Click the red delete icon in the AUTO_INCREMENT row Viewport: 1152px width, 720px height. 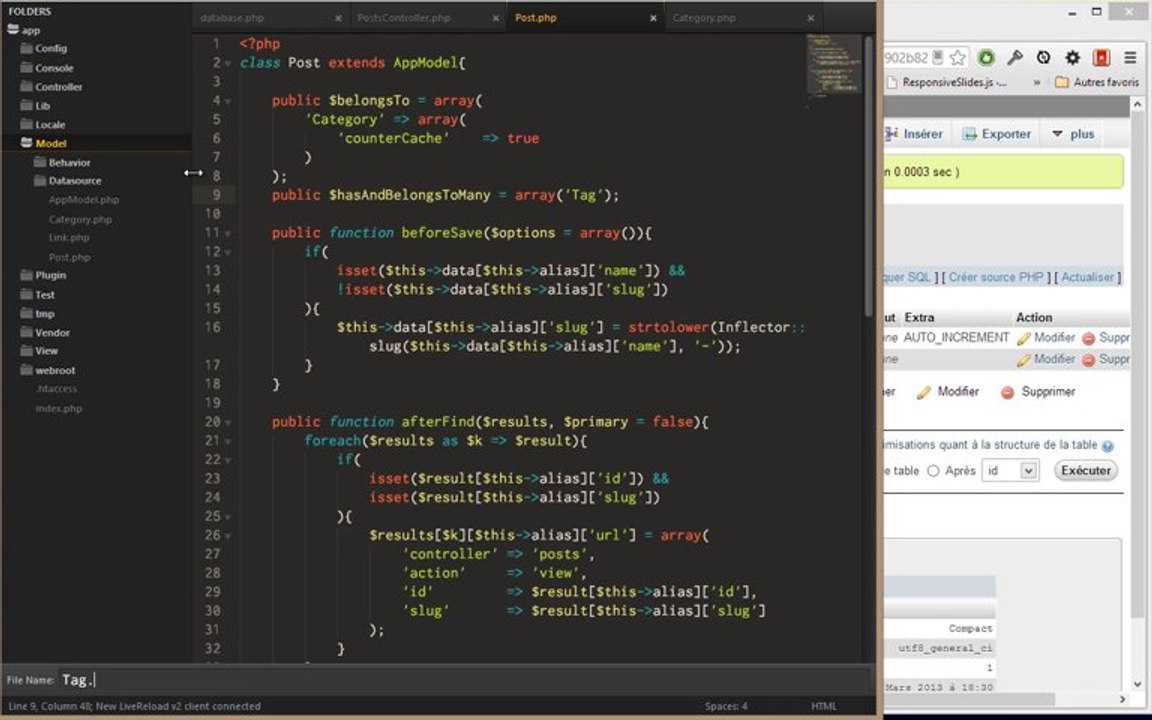click(1088, 339)
